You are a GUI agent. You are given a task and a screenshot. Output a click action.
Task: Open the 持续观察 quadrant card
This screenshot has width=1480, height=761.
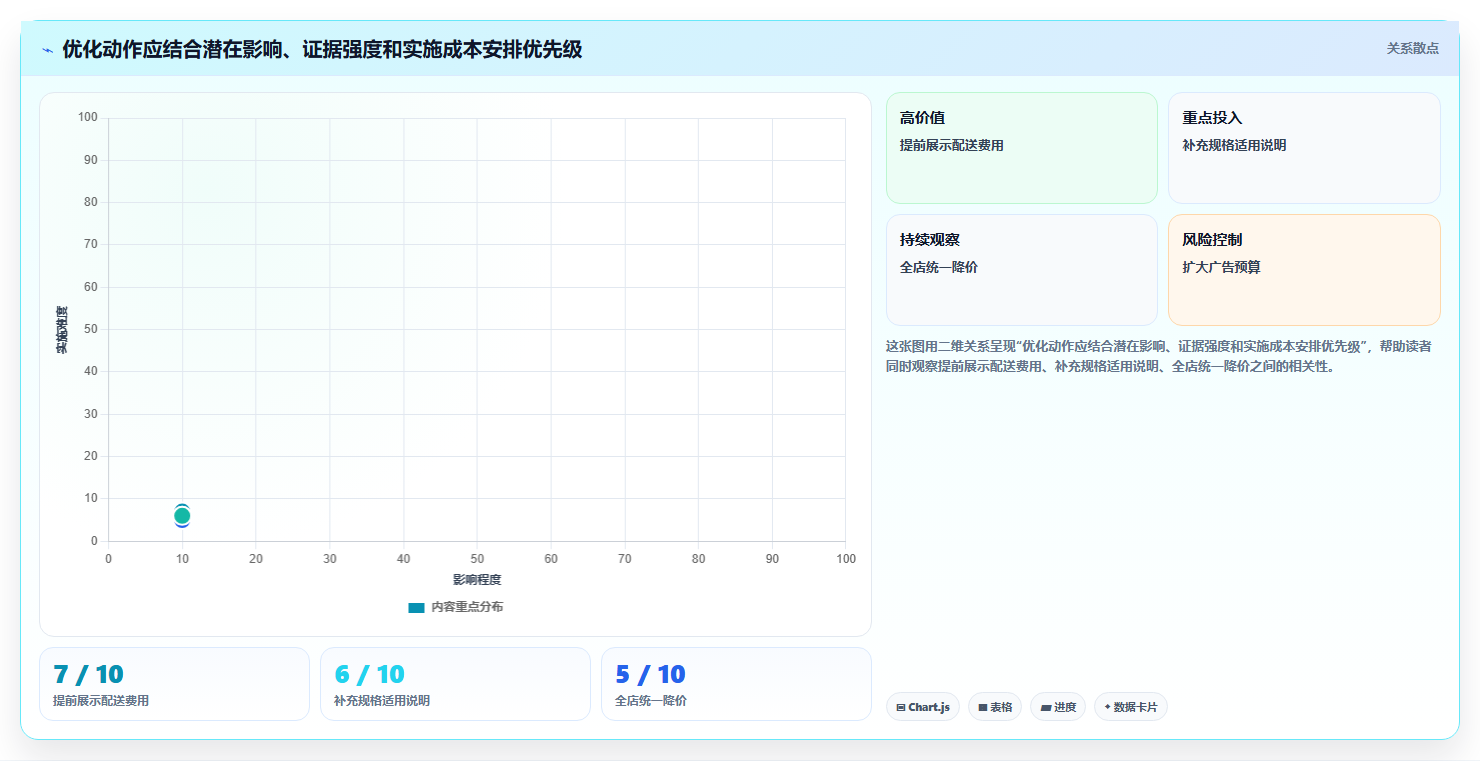tap(1021, 270)
